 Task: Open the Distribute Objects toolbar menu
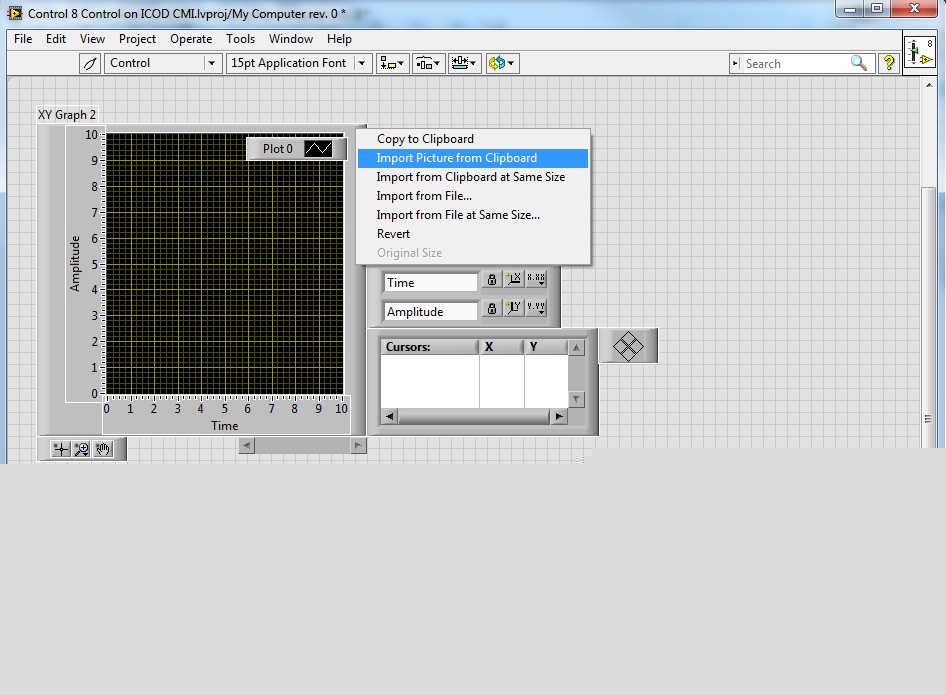pos(428,63)
